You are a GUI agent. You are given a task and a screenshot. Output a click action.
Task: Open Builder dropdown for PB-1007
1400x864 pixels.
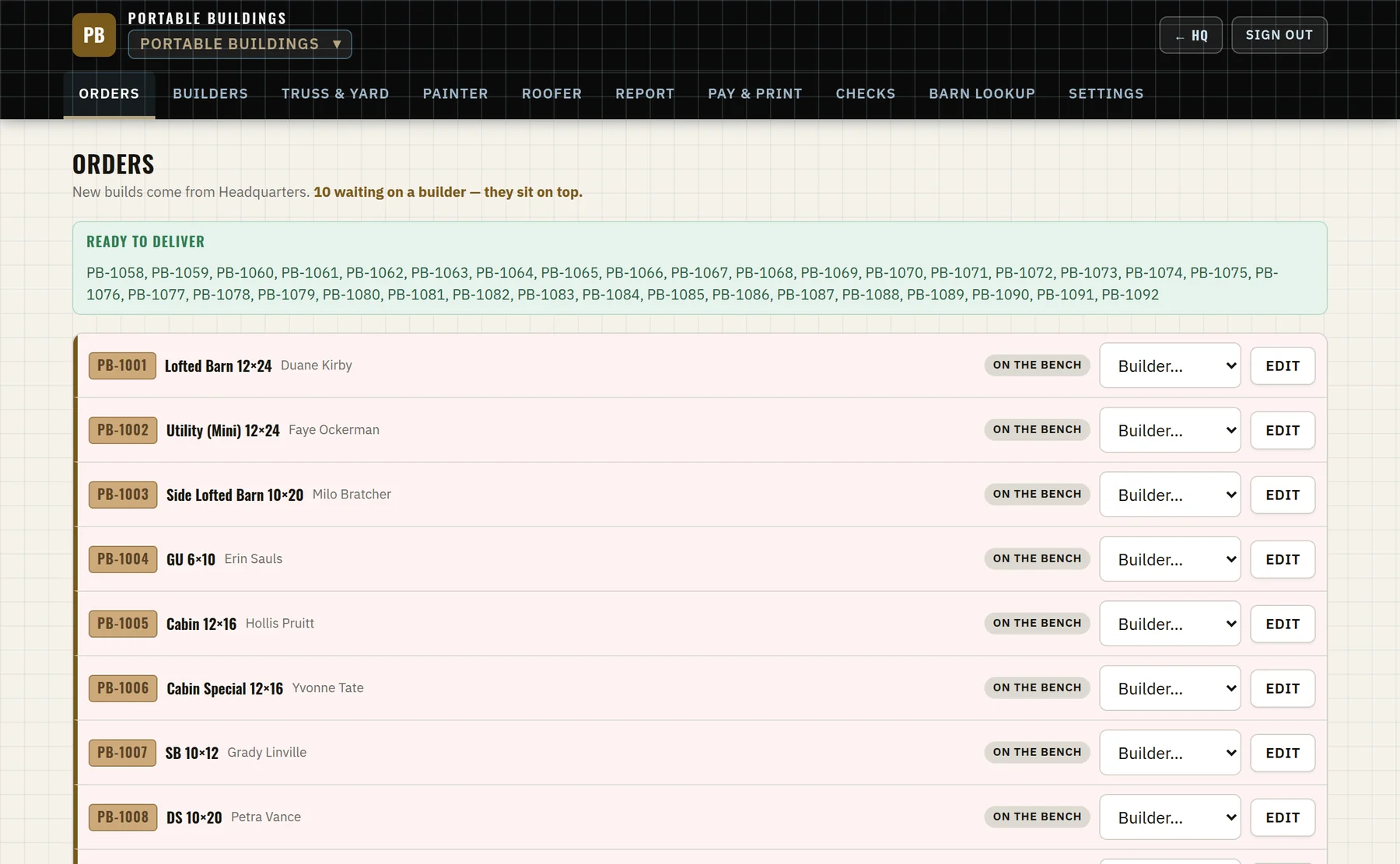point(1170,753)
